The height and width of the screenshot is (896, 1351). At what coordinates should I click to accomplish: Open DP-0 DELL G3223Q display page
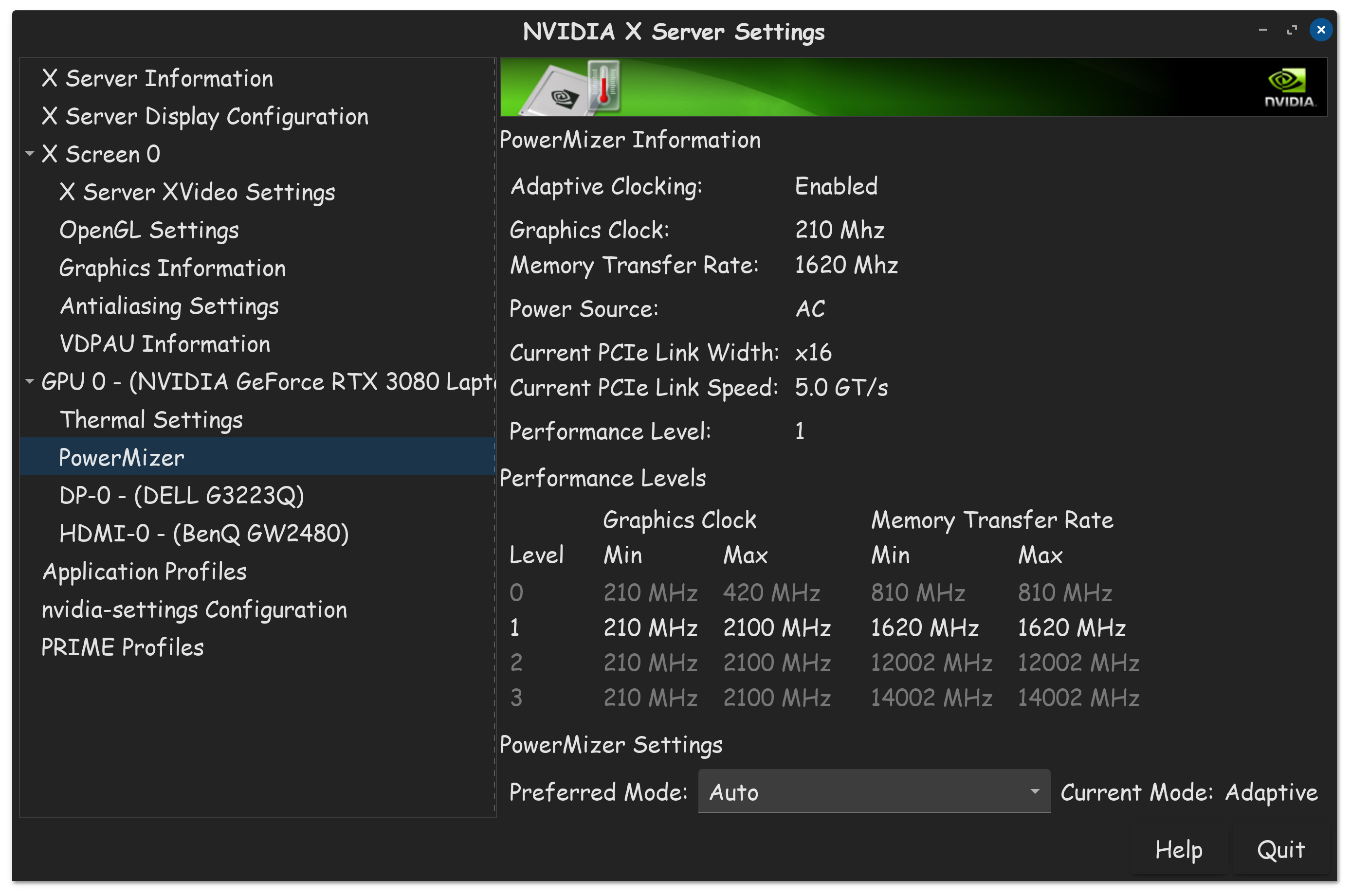(x=181, y=496)
